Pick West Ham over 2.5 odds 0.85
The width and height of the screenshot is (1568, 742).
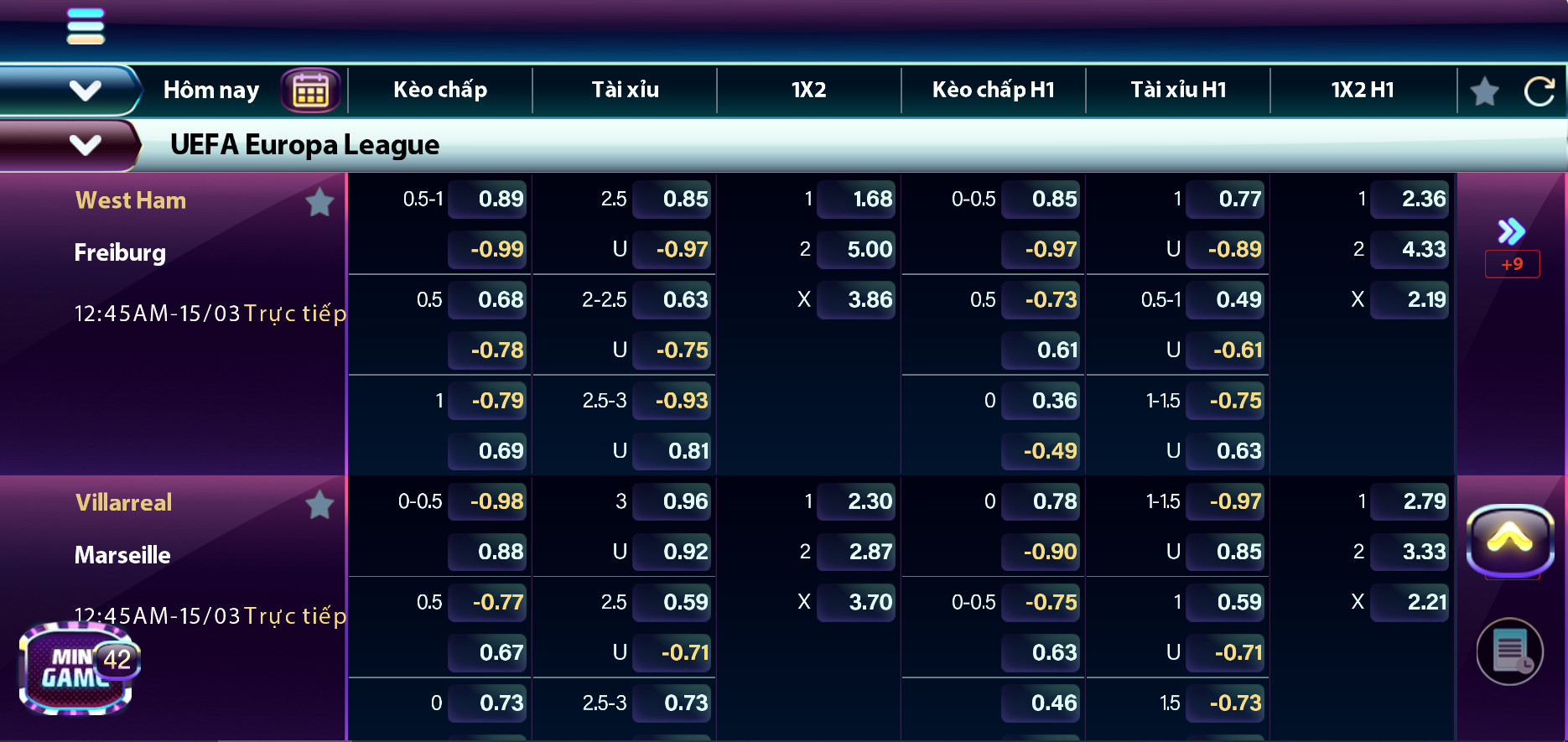pyautogui.click(x=672, y=199)
